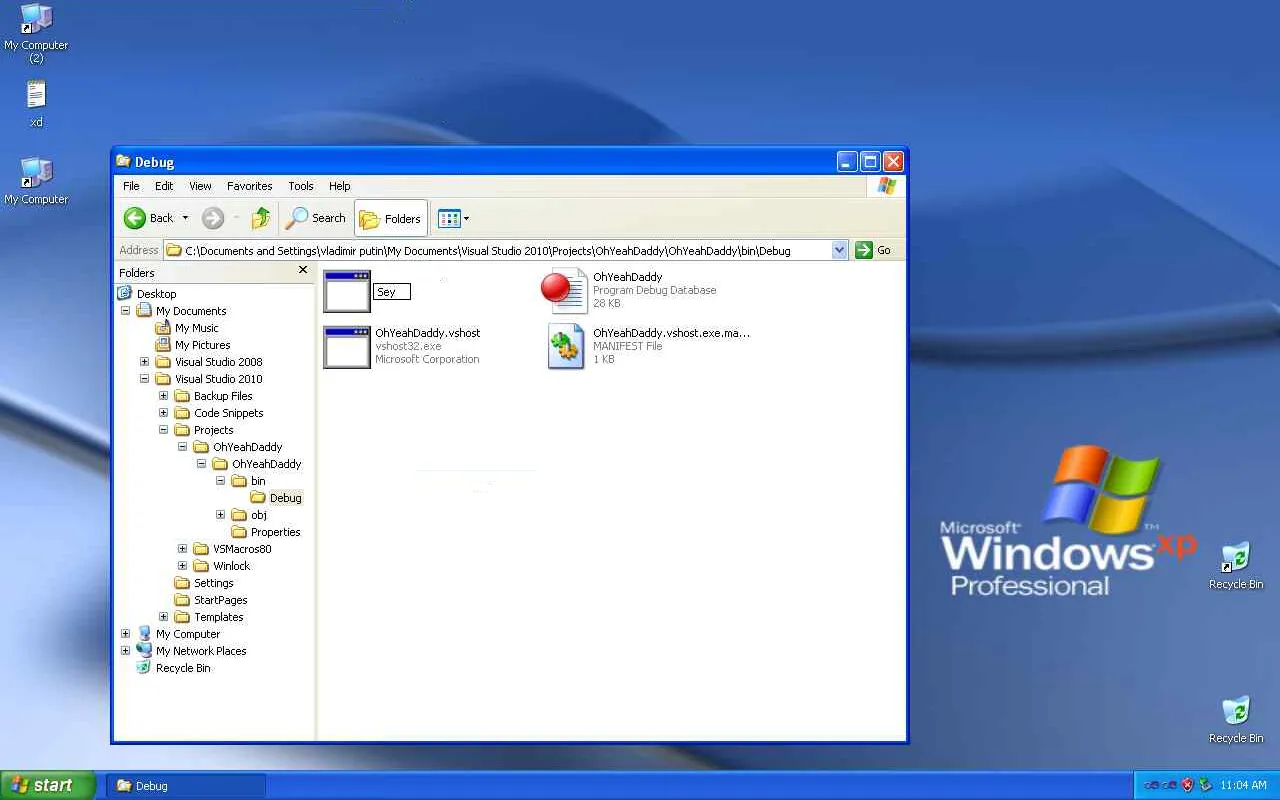Collapse the Visual Studio 2010 tree node
1280x800 pixels.
[144, 379]
